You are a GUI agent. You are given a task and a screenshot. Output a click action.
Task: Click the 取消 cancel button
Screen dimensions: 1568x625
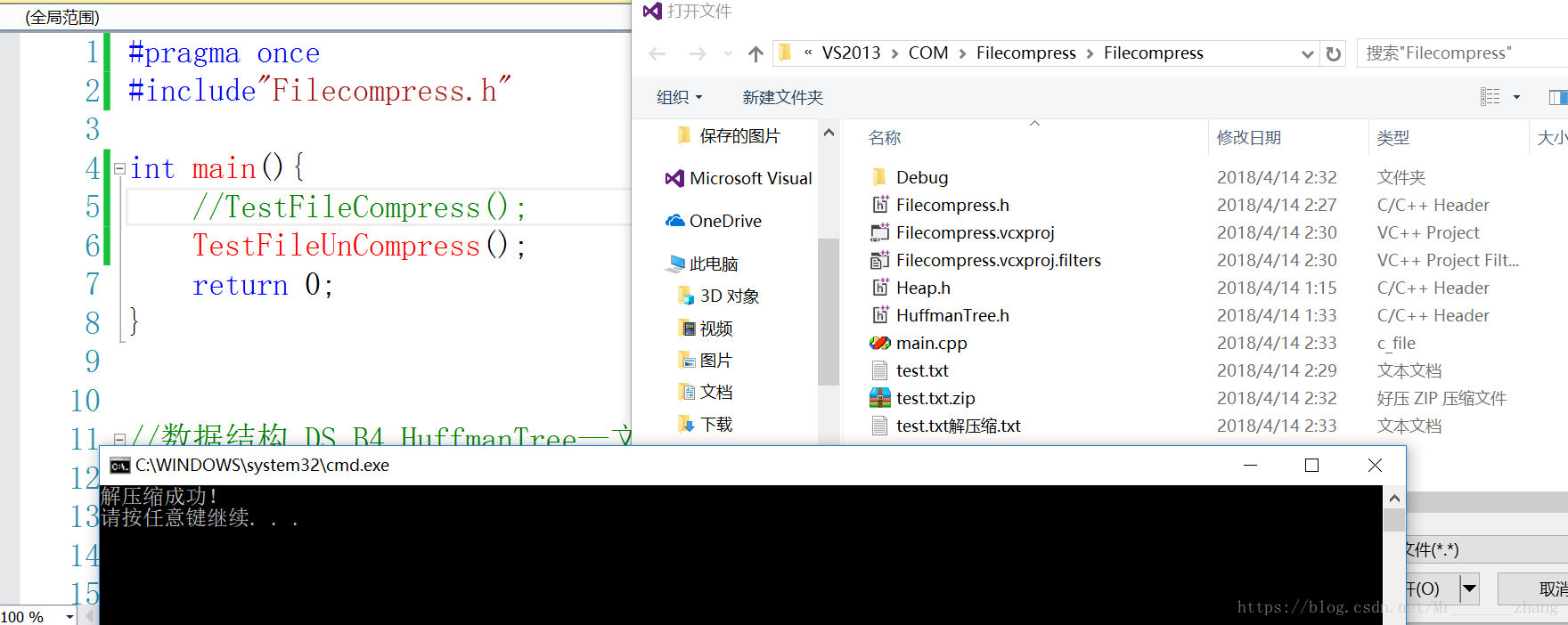tap(1534, 588)
